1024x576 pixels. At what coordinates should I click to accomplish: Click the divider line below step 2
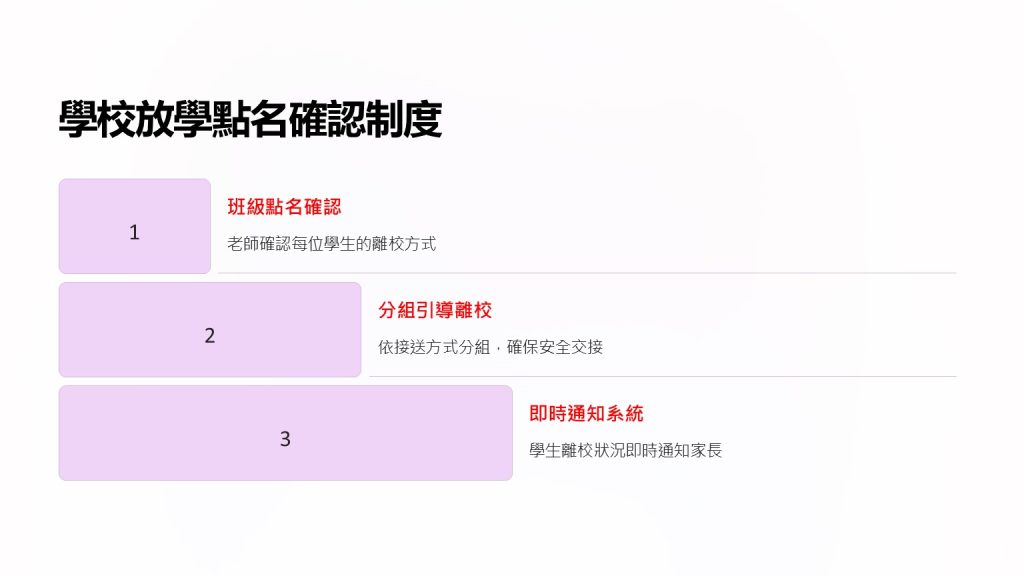(662, 376)
